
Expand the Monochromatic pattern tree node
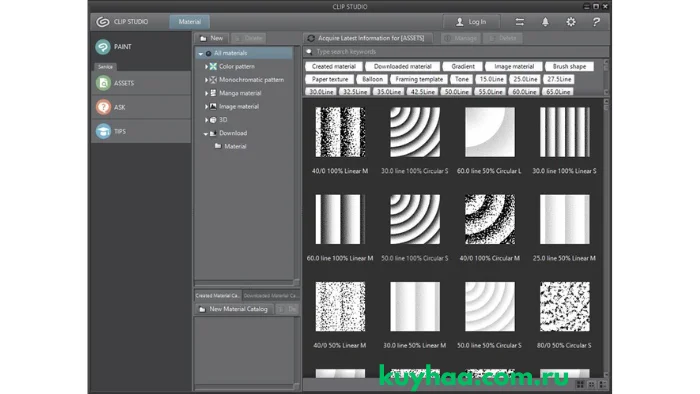tap(206, 80)
